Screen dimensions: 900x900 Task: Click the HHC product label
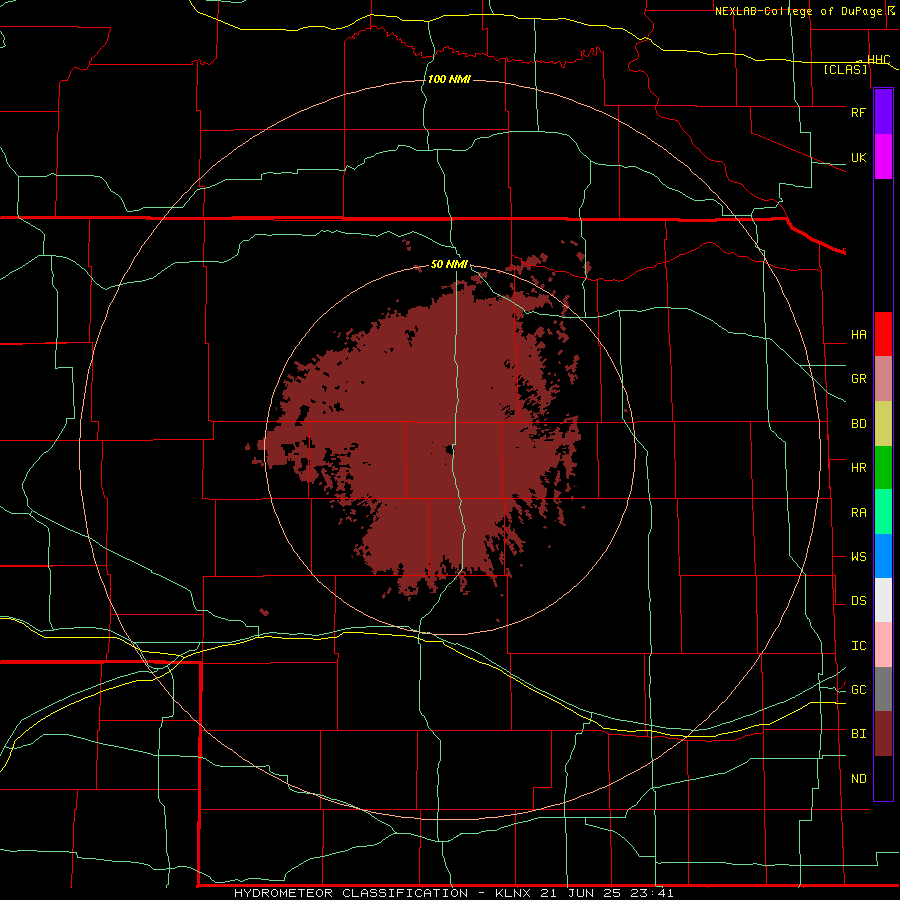click(879, 60)
